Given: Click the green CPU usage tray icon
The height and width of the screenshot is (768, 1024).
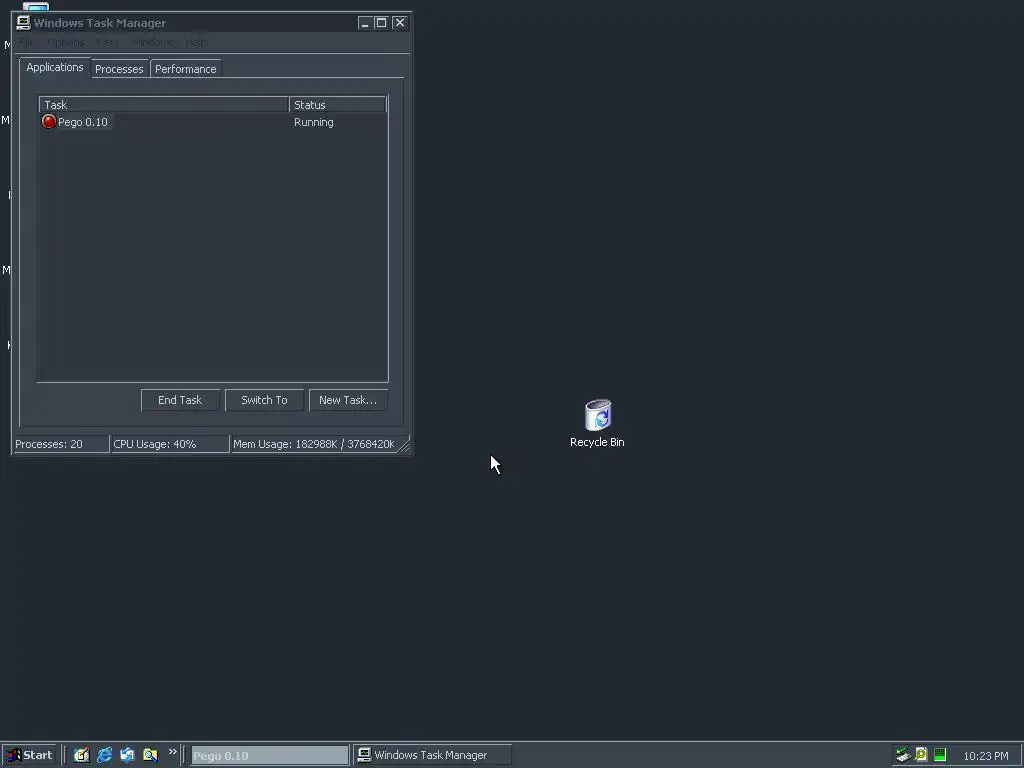Looking at the screenshot, I should tap(940, 755).
